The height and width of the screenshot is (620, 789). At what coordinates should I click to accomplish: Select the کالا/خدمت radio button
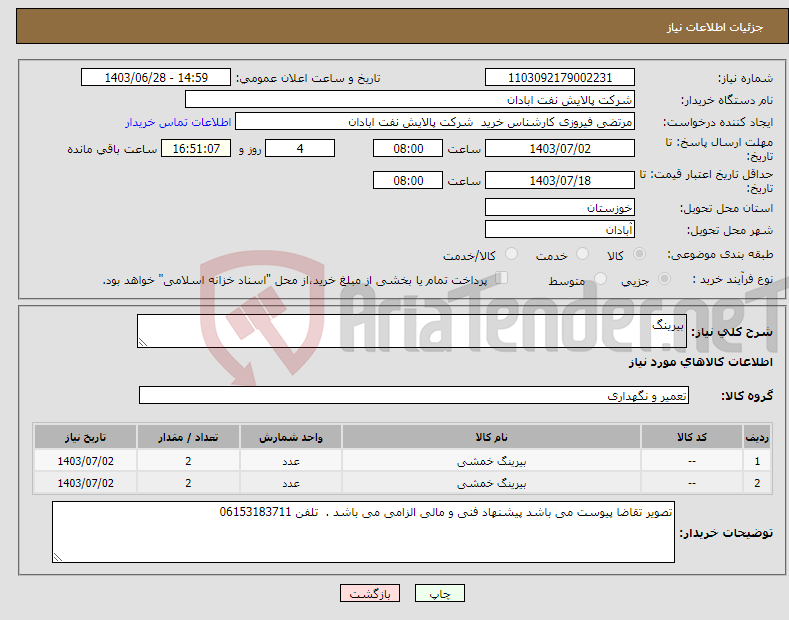click(511, 254)
